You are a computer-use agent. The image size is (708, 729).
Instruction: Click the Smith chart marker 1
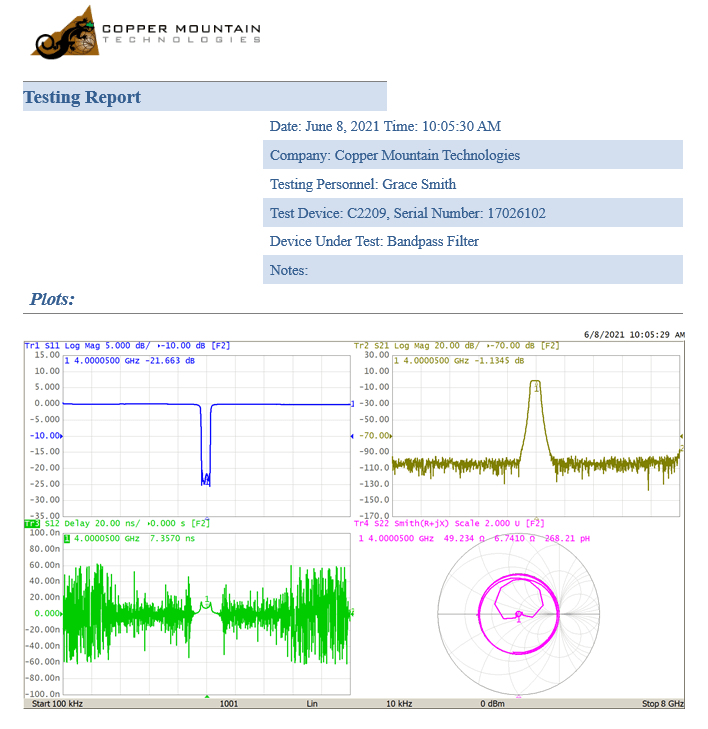[519, 617]
